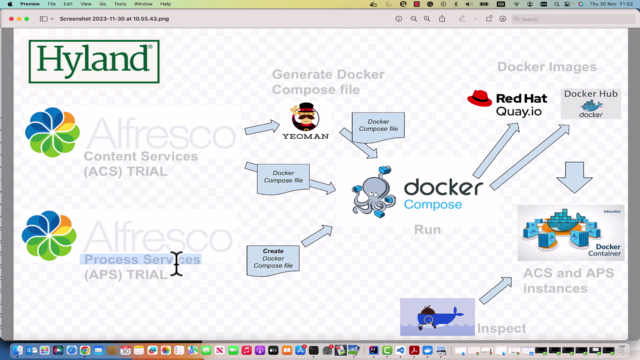Screen dimensions: 640x360
Task: Open the Go menu
Action: [x=102, y=4]
